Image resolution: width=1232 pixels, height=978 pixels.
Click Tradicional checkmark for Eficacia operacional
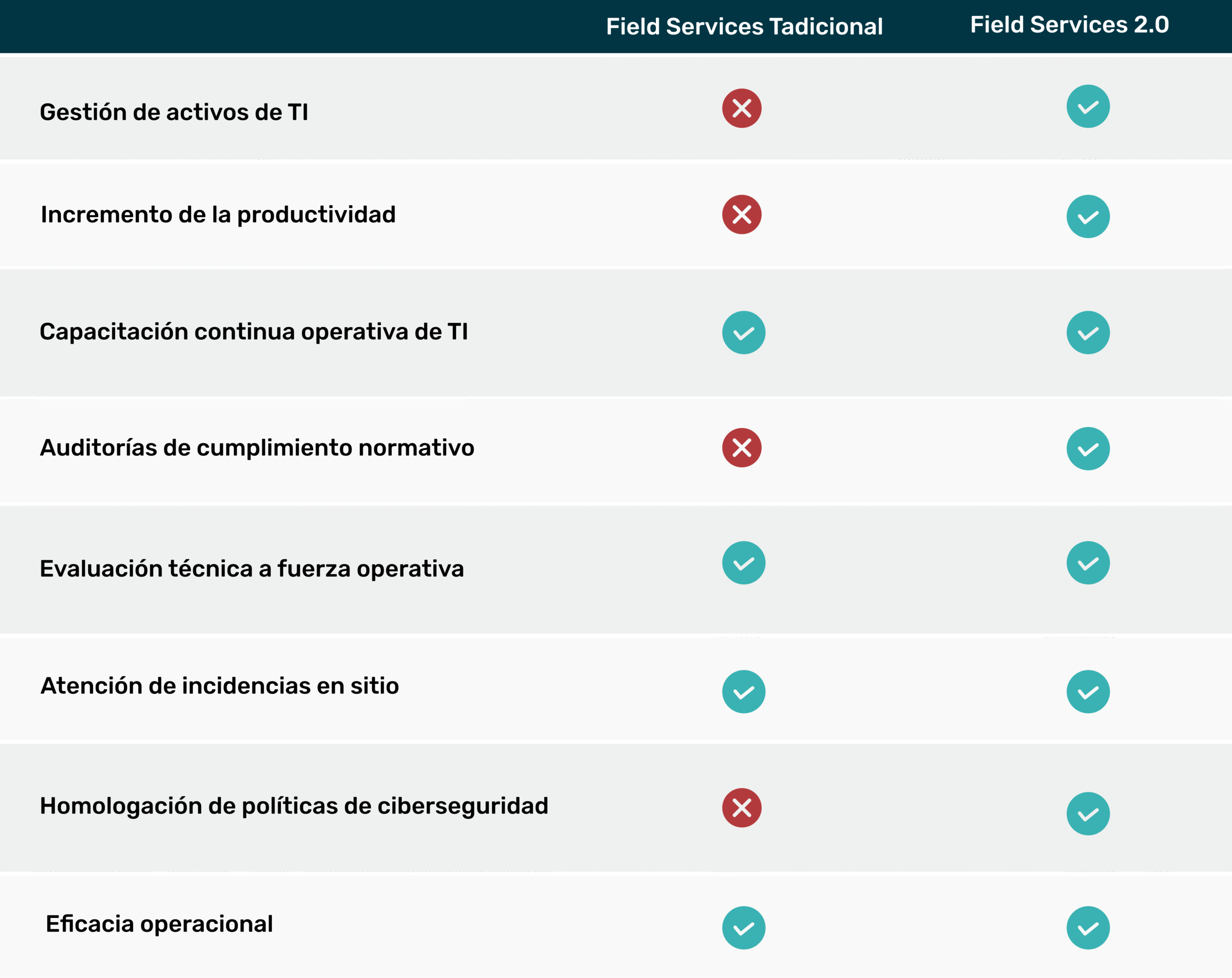coord(744,927)
